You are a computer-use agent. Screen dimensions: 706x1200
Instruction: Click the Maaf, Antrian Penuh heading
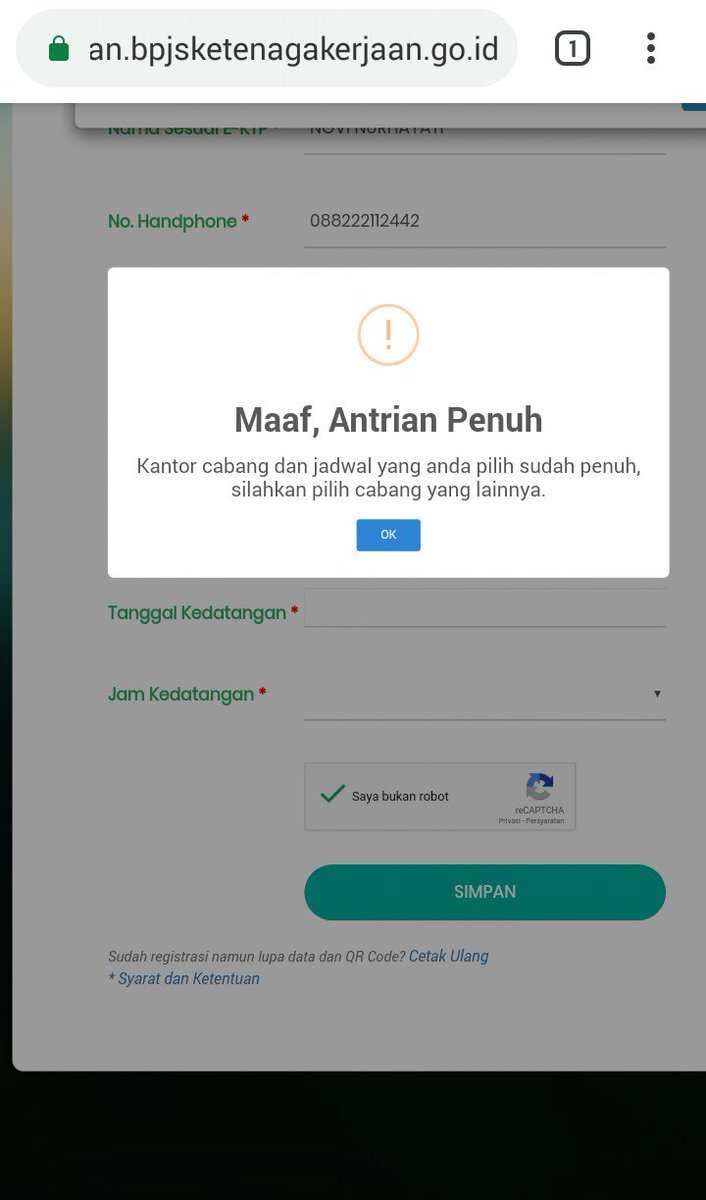(x=388, y=420)
